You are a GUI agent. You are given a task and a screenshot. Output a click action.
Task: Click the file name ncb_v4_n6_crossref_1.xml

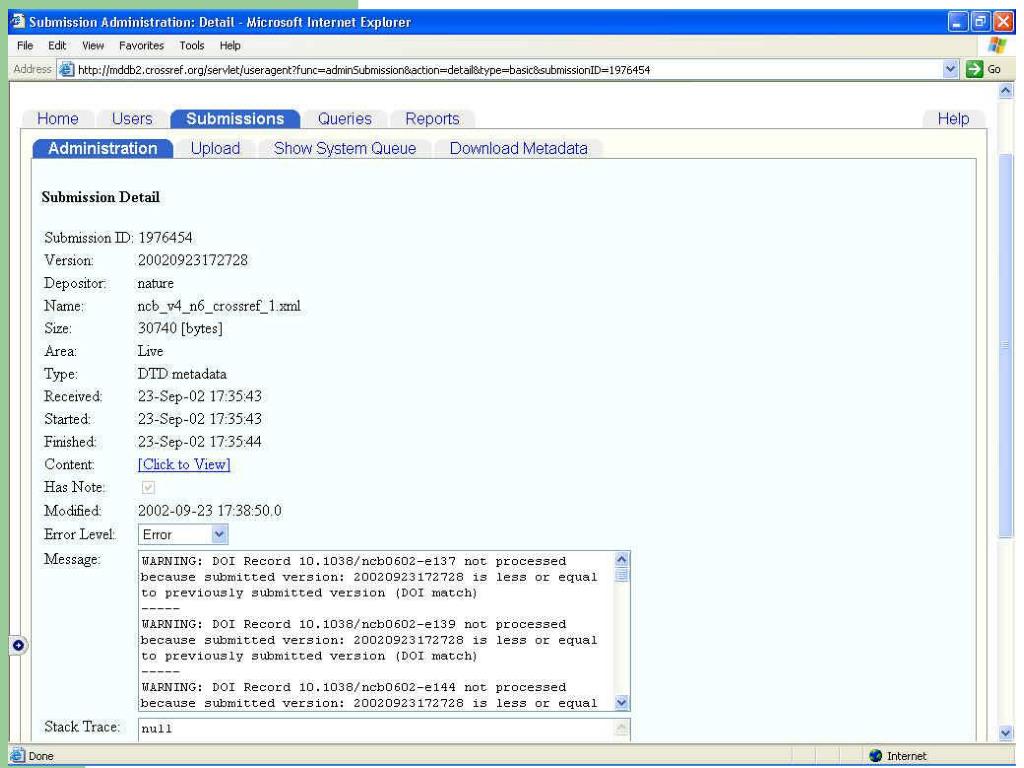coord(219,306)
